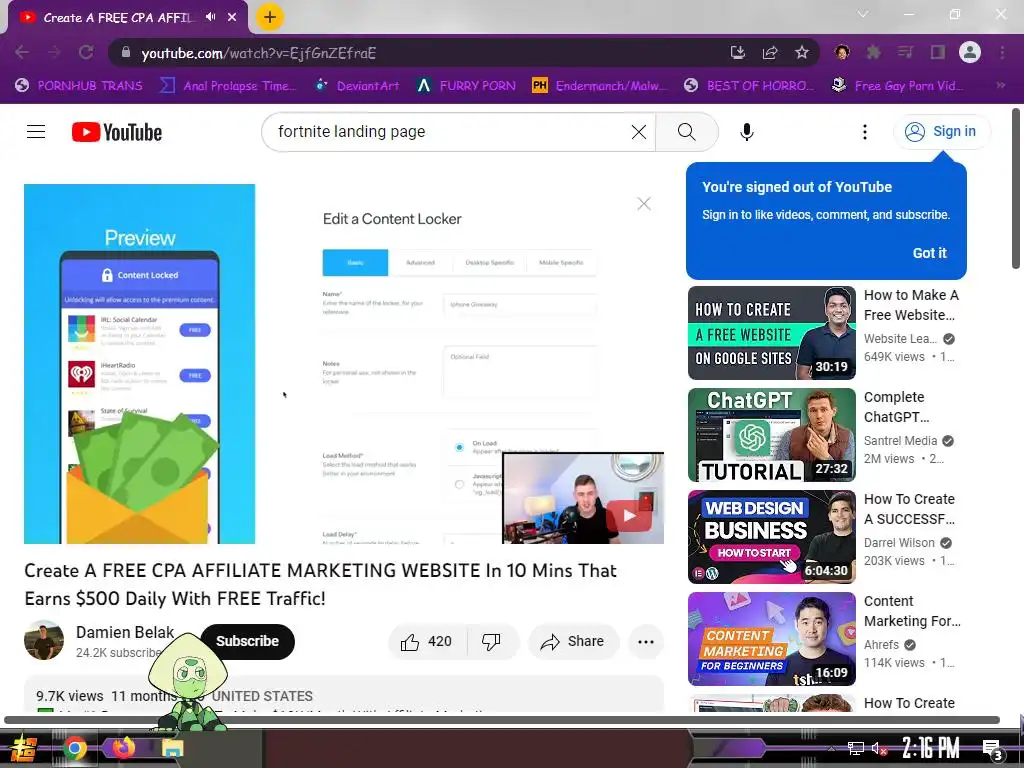Open YouTube settings three-dot menu

click(x=865, y=132)
